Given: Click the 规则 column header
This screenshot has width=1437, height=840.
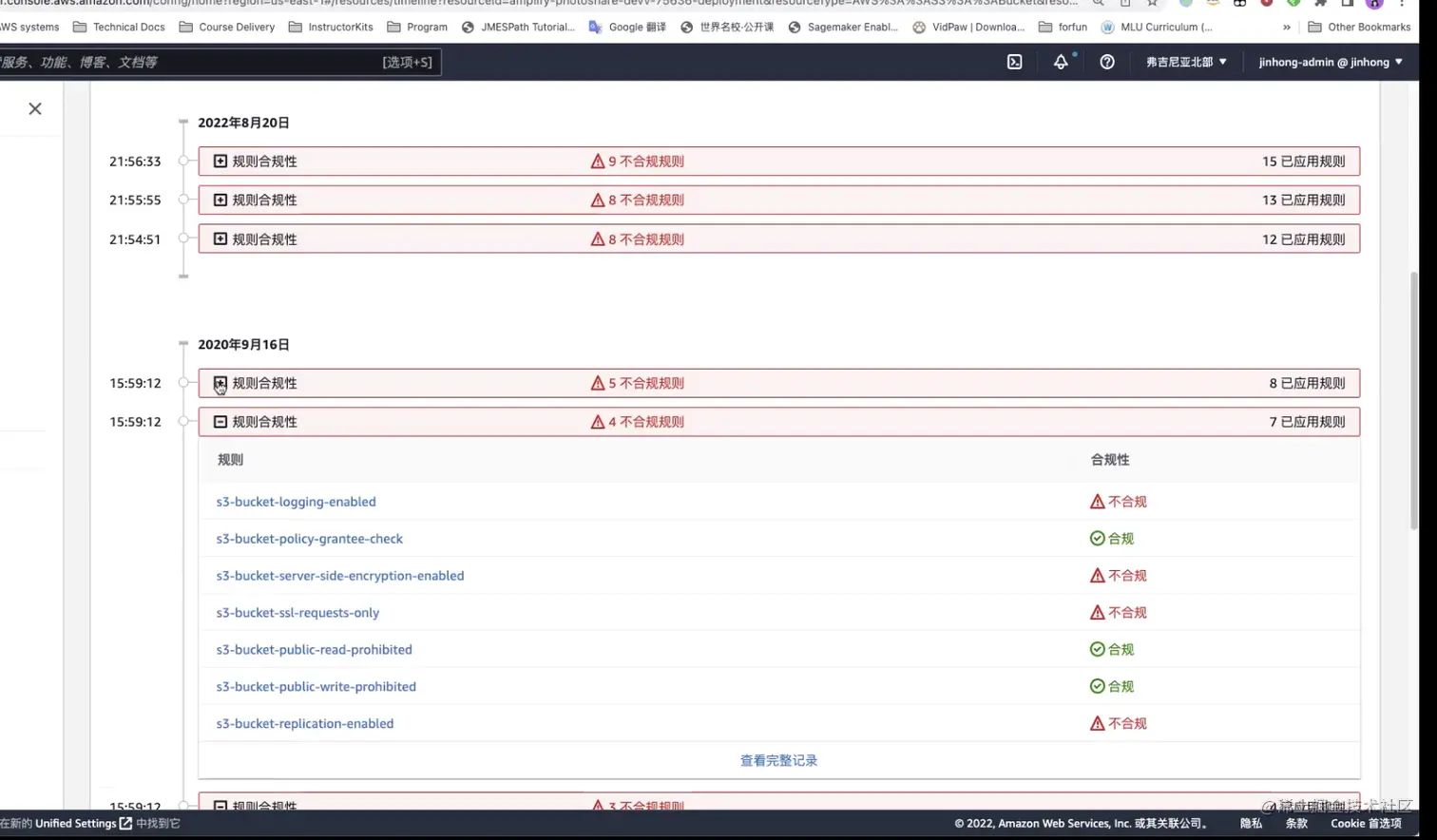Looking at the screenshot, I should pos(230,460).
